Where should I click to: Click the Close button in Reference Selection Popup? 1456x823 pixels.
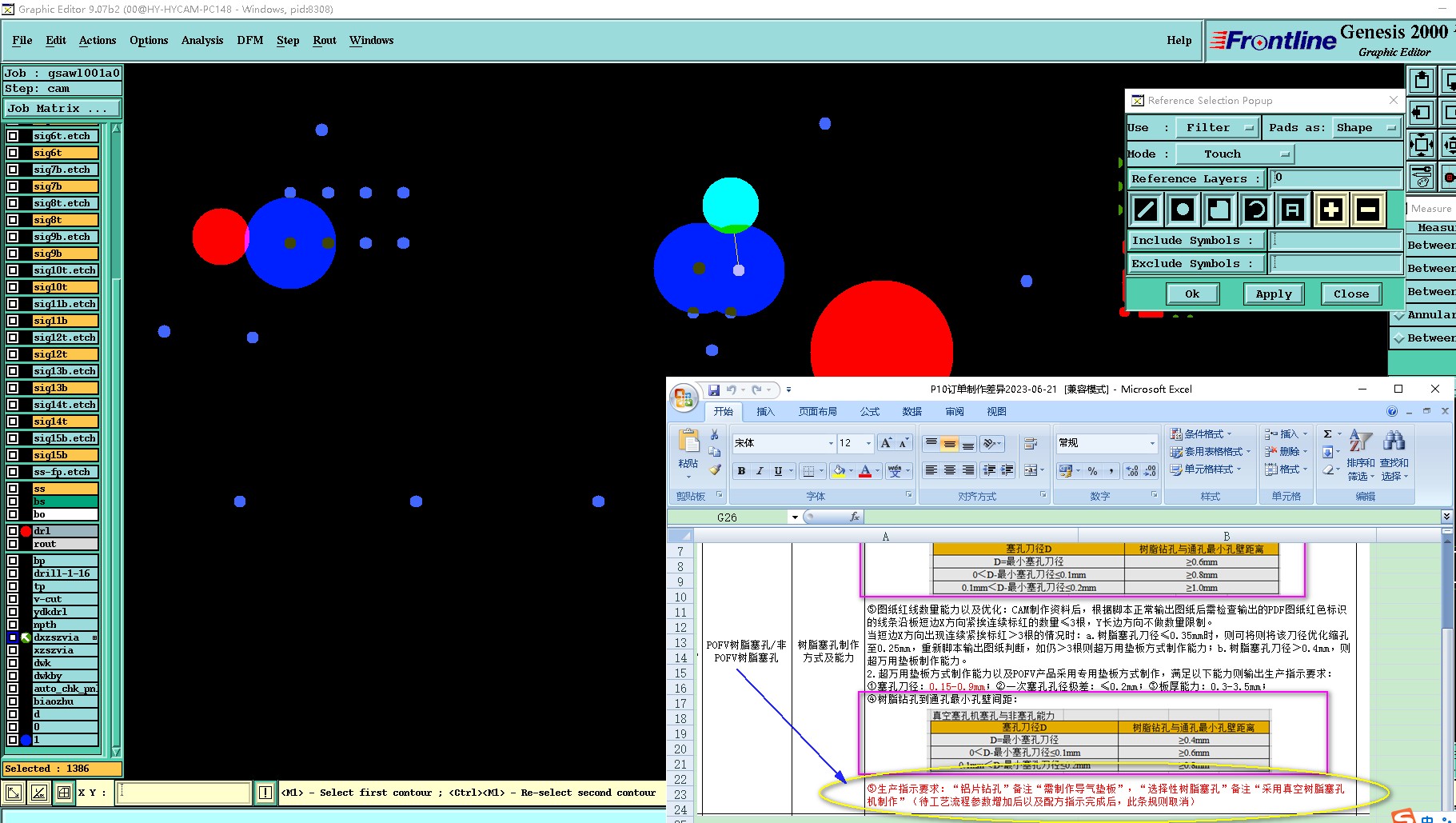click(1351, 294)
